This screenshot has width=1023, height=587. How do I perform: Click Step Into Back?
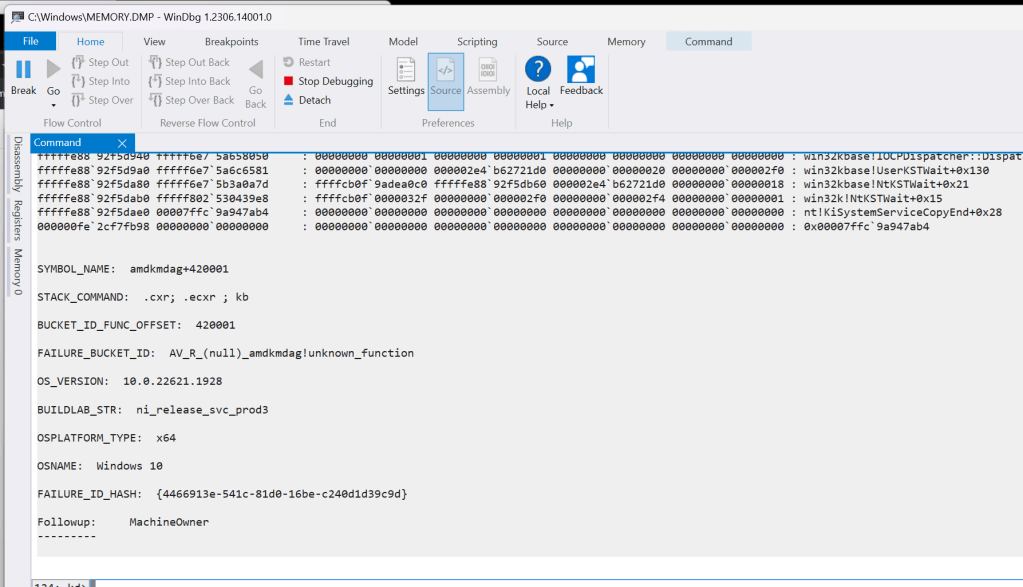(190, 81)
